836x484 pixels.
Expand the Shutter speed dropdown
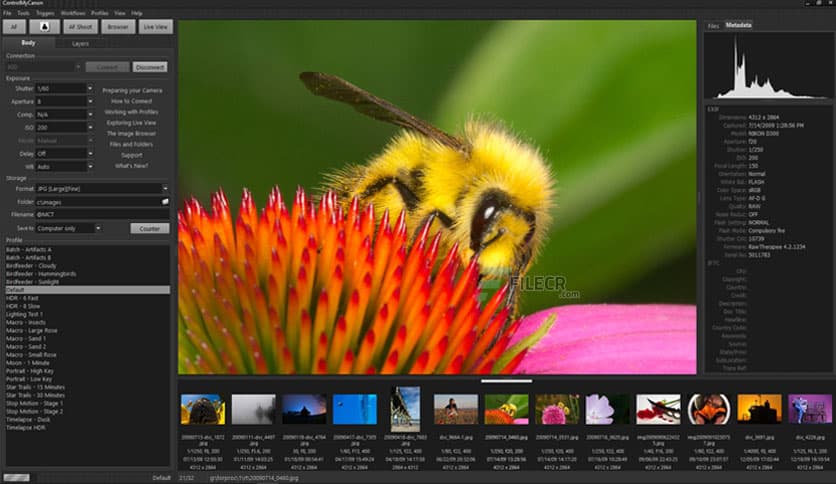(x=90, y=88)
